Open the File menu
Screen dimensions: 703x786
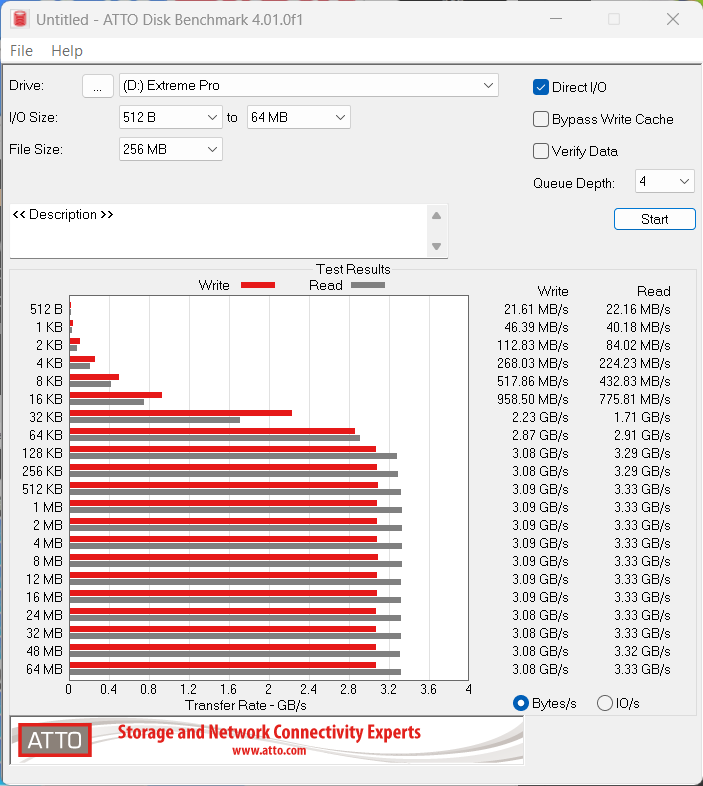tap(21, 51)
